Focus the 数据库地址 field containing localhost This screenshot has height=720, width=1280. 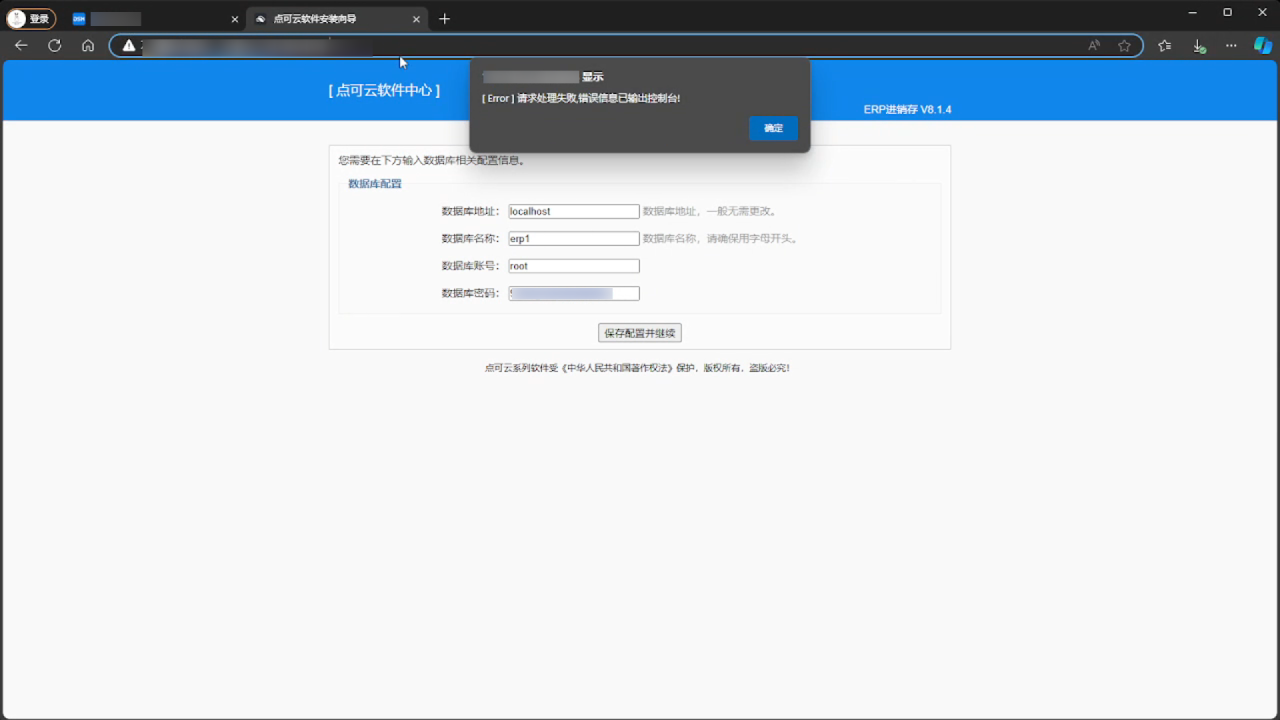pos(573,212)
